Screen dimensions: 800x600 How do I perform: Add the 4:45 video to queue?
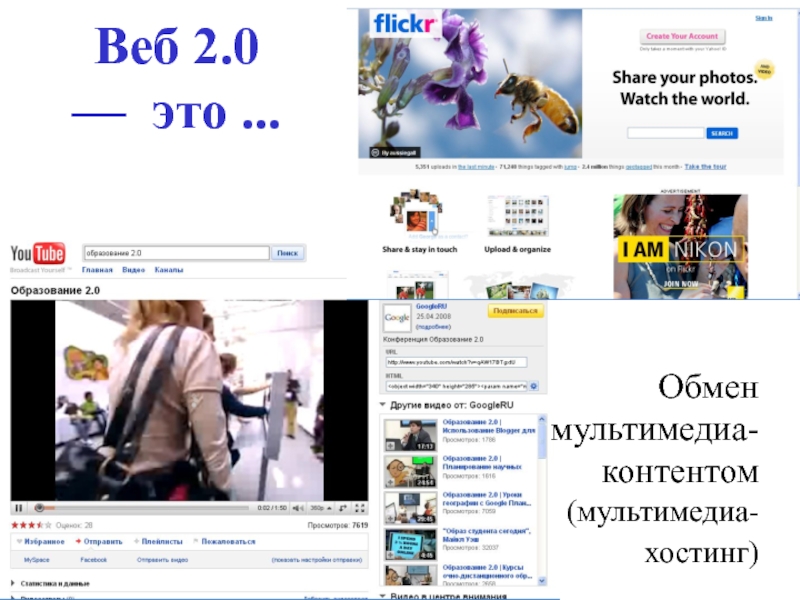[390, 555]
